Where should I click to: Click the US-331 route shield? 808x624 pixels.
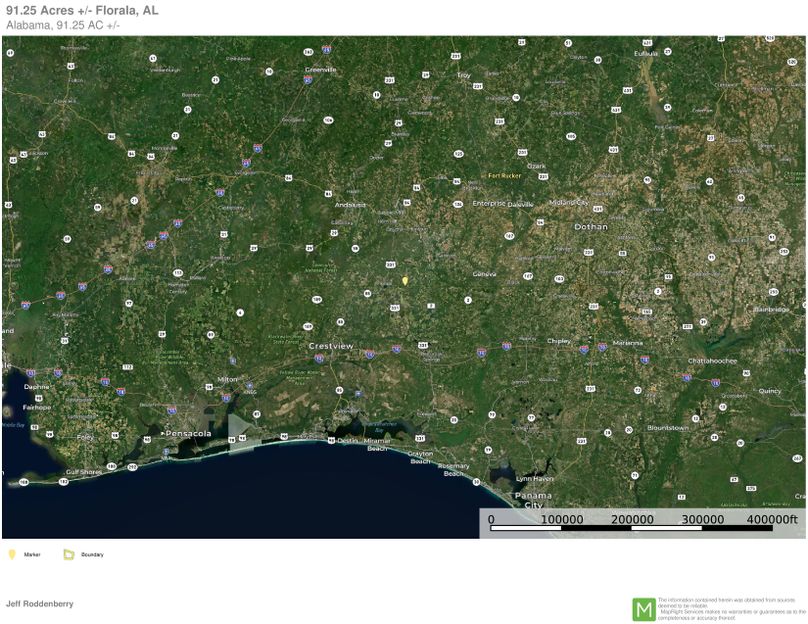click(390, 264)
